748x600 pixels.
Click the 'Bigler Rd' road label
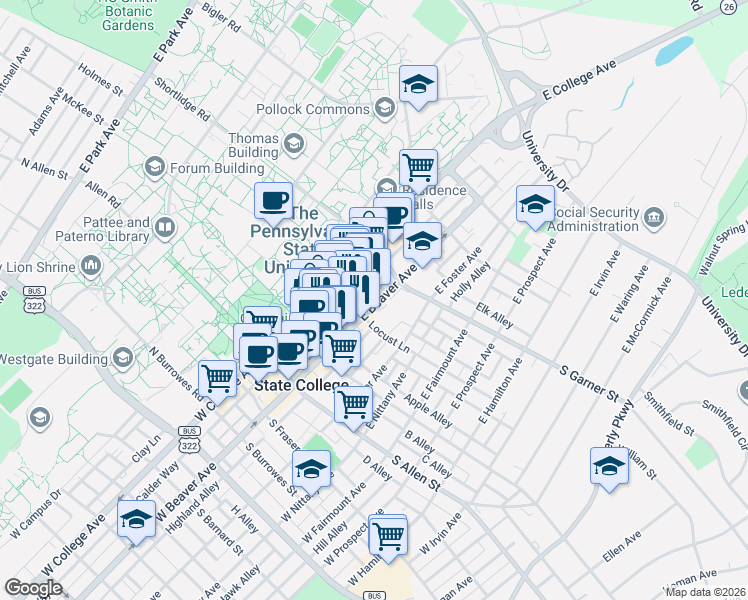point(221,18)
